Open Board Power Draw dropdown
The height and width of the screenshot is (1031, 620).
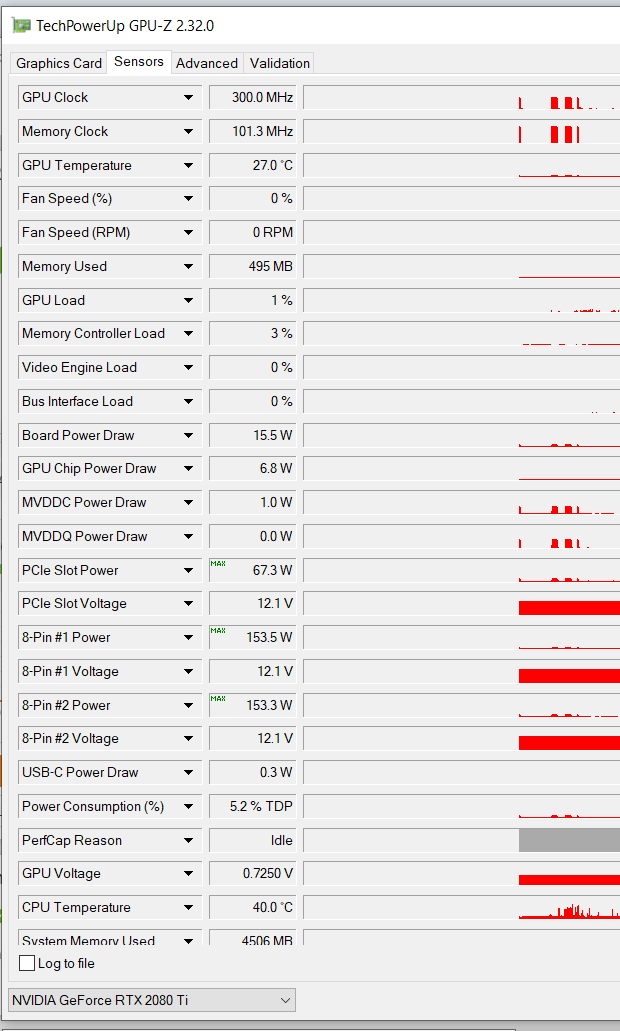(x=188, y=435)
